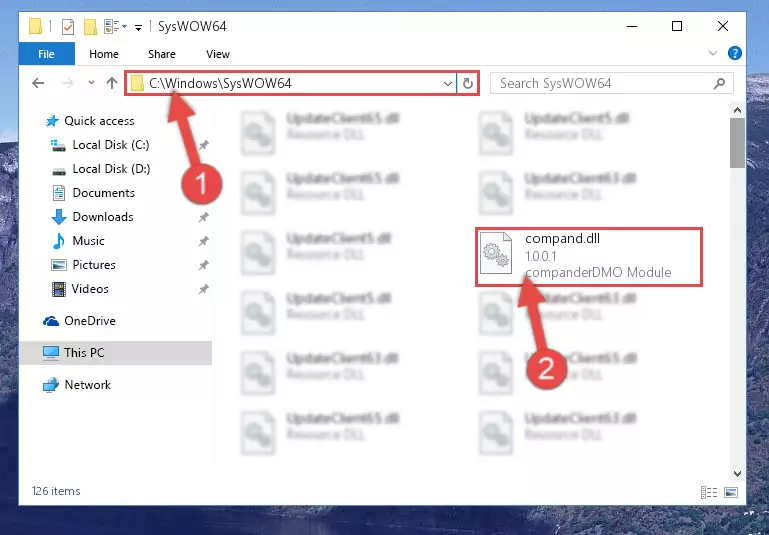This screenshot has width=769, height=535.
Task: Go up one folder level
Action: (112, 83)
